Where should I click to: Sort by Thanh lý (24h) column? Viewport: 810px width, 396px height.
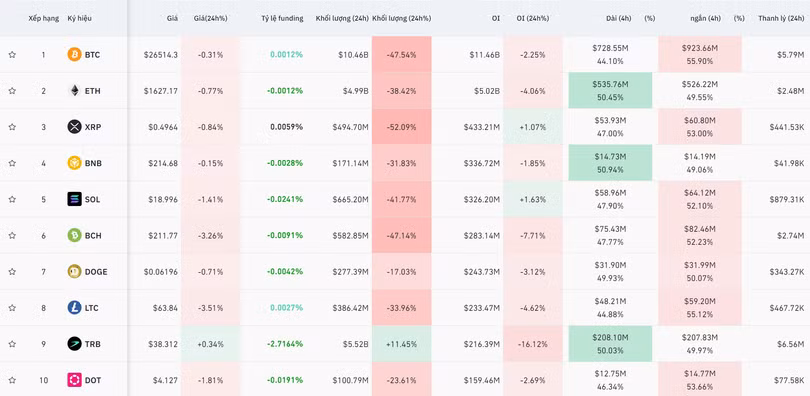point(781,18)
